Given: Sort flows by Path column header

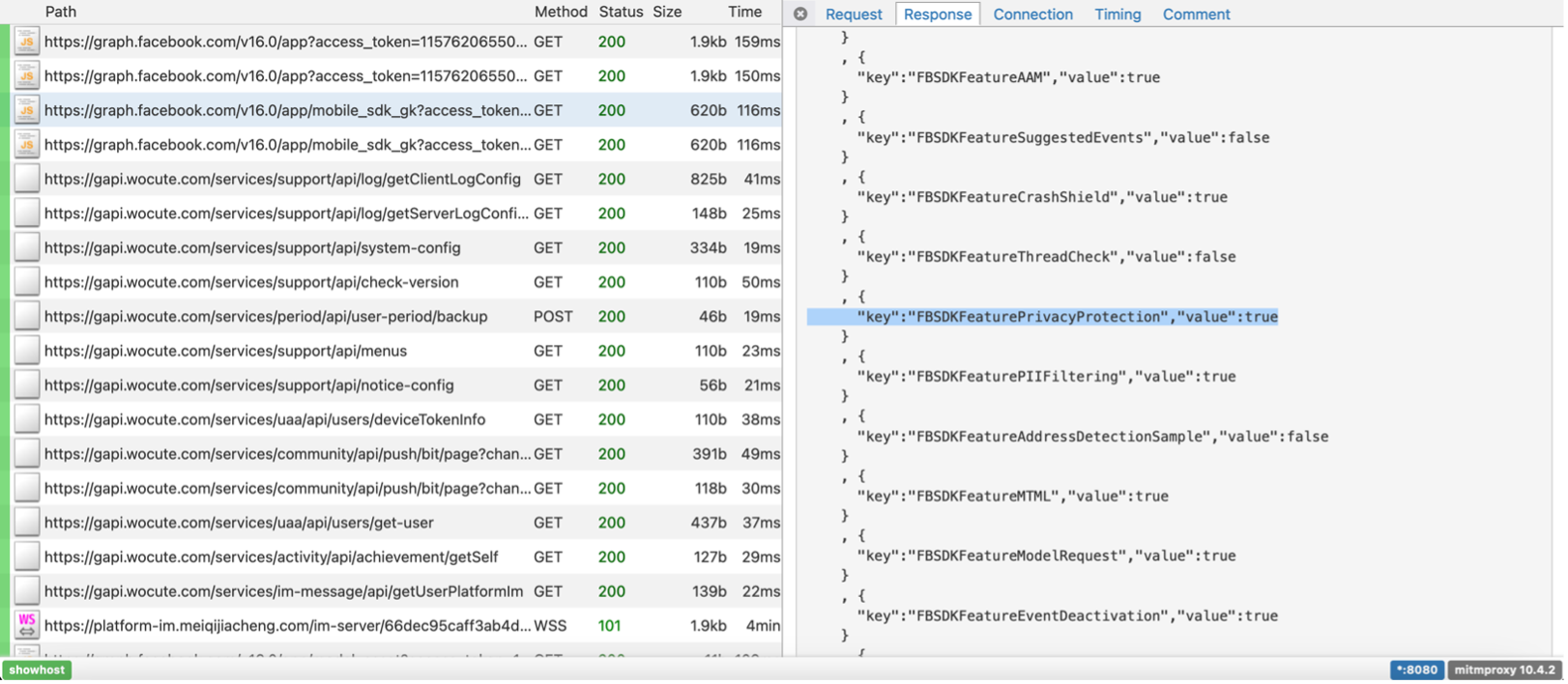Looking at the screenshot, I should tap(60, 12).
